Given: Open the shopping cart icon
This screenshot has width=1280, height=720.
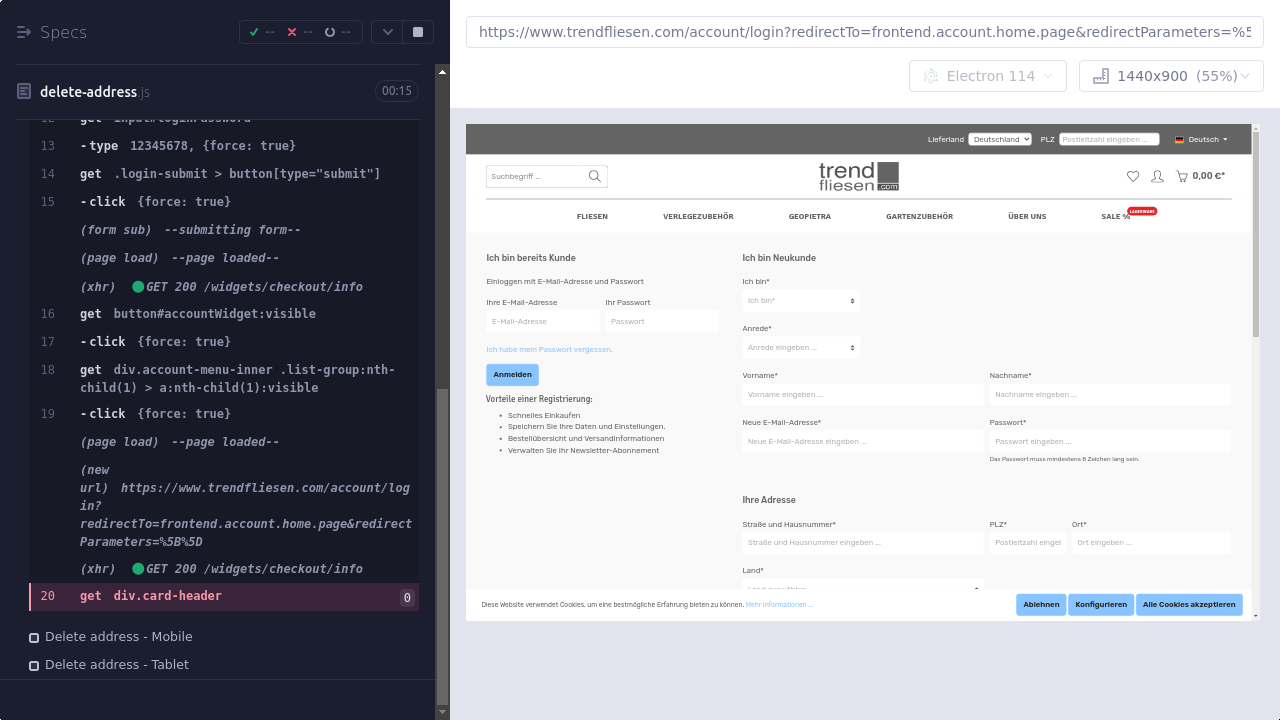Looking at the screenshot, I should point(1182,176).
